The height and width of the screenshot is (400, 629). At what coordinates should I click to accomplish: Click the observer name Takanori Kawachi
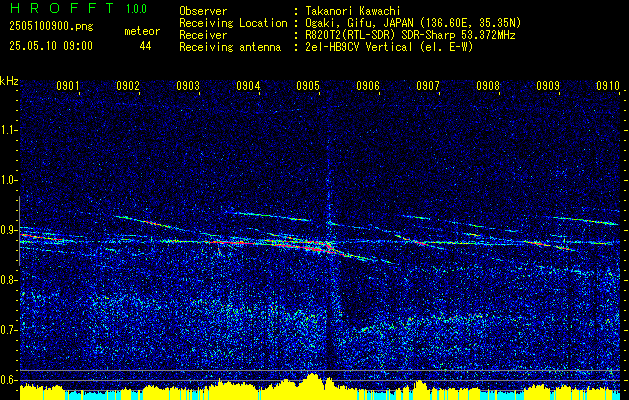point(352,11)
